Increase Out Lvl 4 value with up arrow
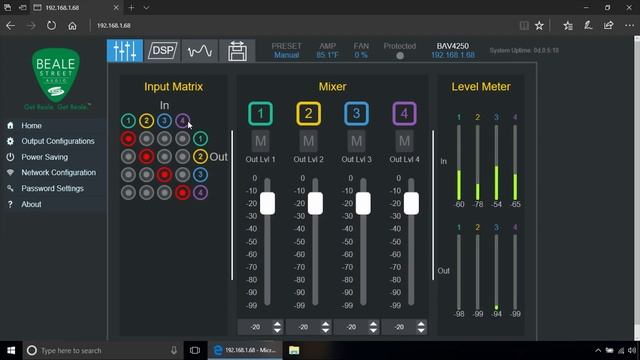640x360 pixels. (x=421, y=324)
